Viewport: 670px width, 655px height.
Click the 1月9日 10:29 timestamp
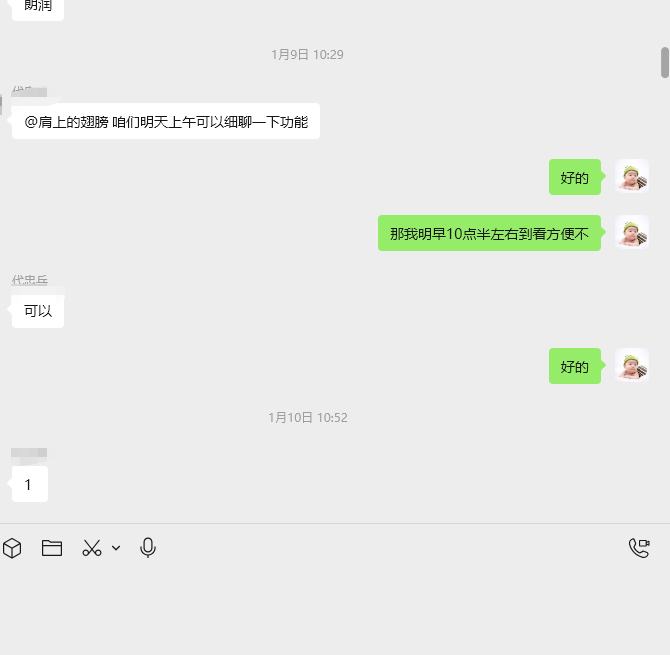point(307,55)
